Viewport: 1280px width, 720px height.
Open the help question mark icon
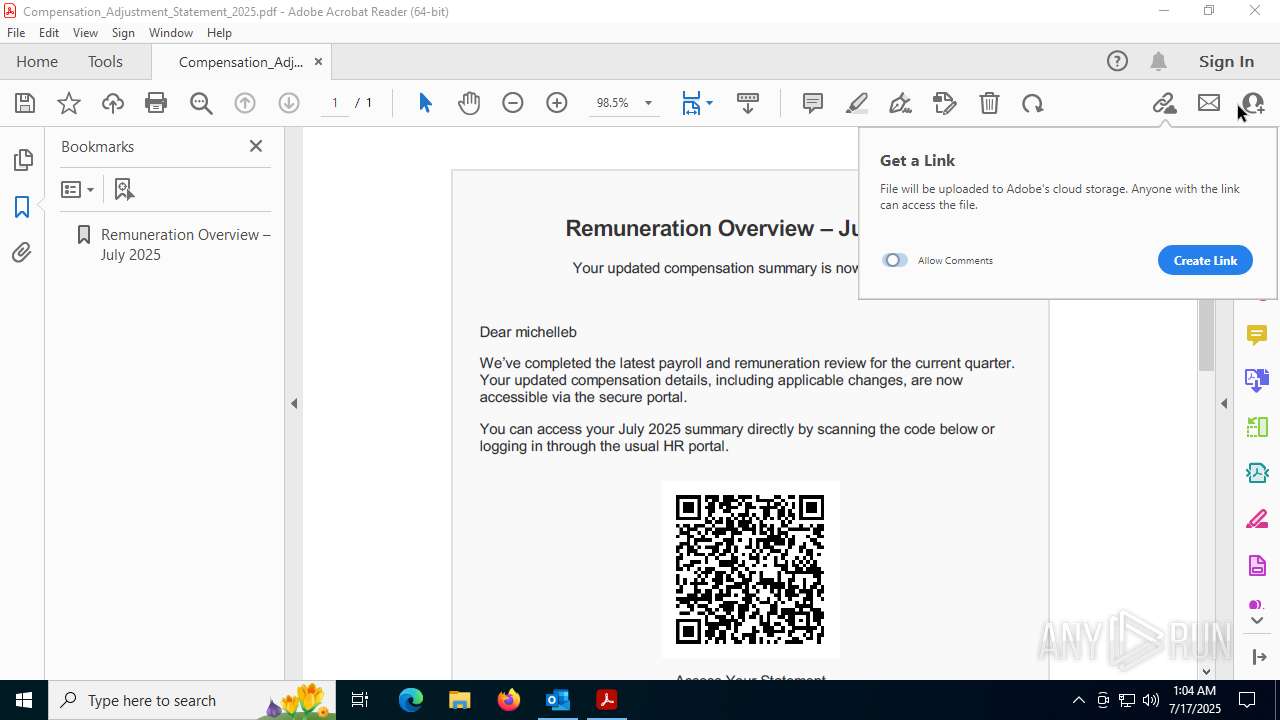1117,61
